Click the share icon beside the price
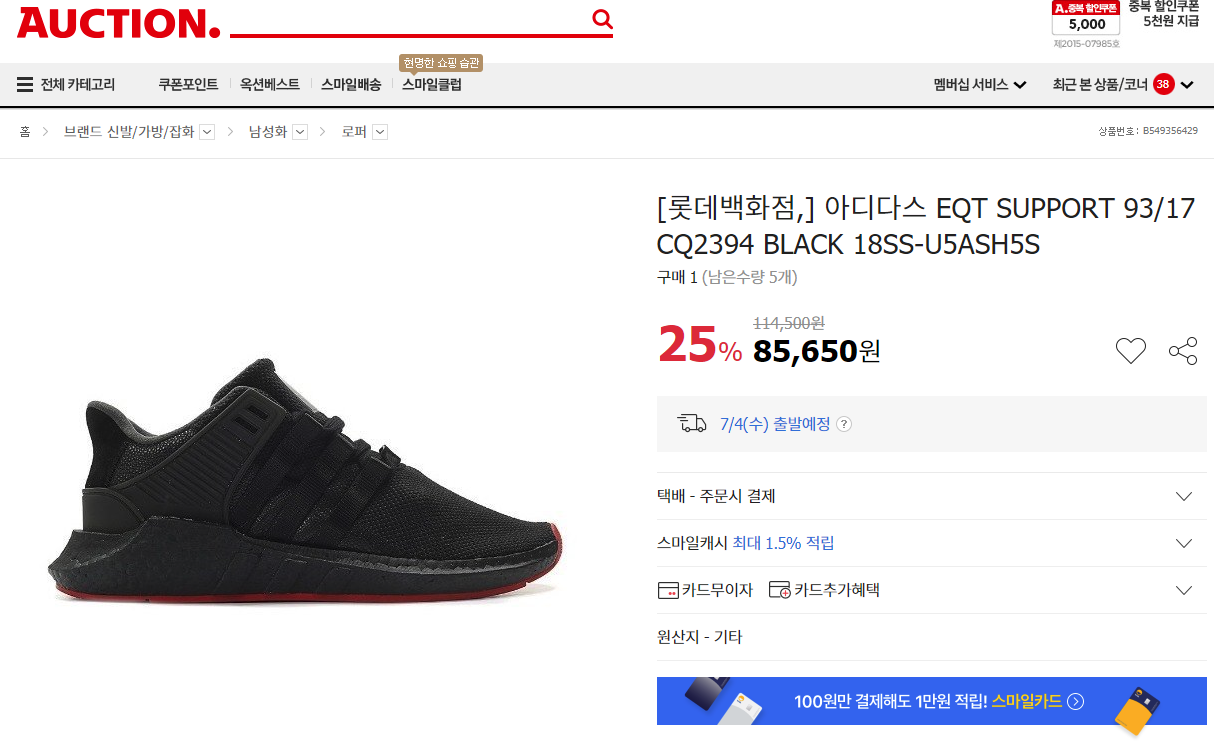This screenshot has height=756, width=1214. pos(1183,351)
